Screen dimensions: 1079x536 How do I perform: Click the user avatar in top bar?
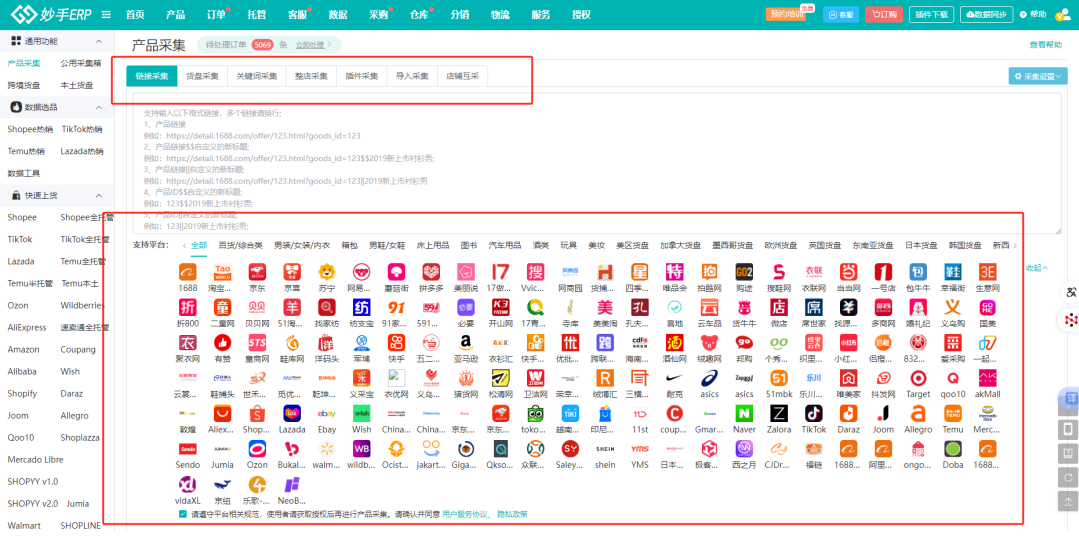point(1063,15)
